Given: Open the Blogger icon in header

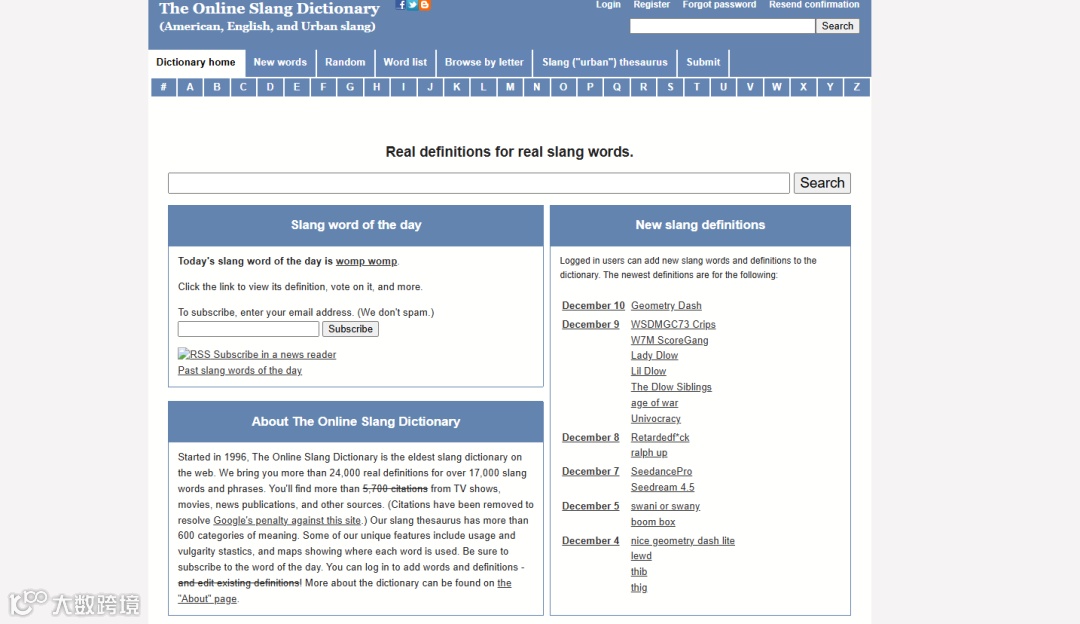Looking at the screenshot, I should tap(424, 5).
